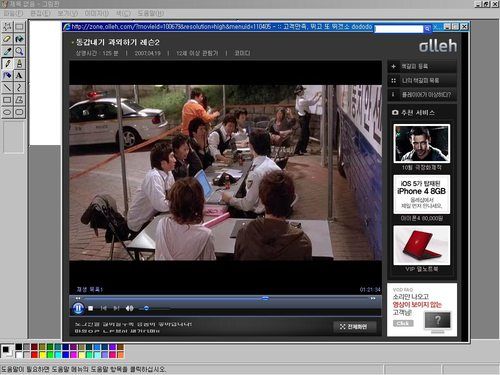Image resolution: width=500 pixels, height=375 pixels.
Task: Click the red VIP laptop thumbnail
Action: click(x=422, y=245)
